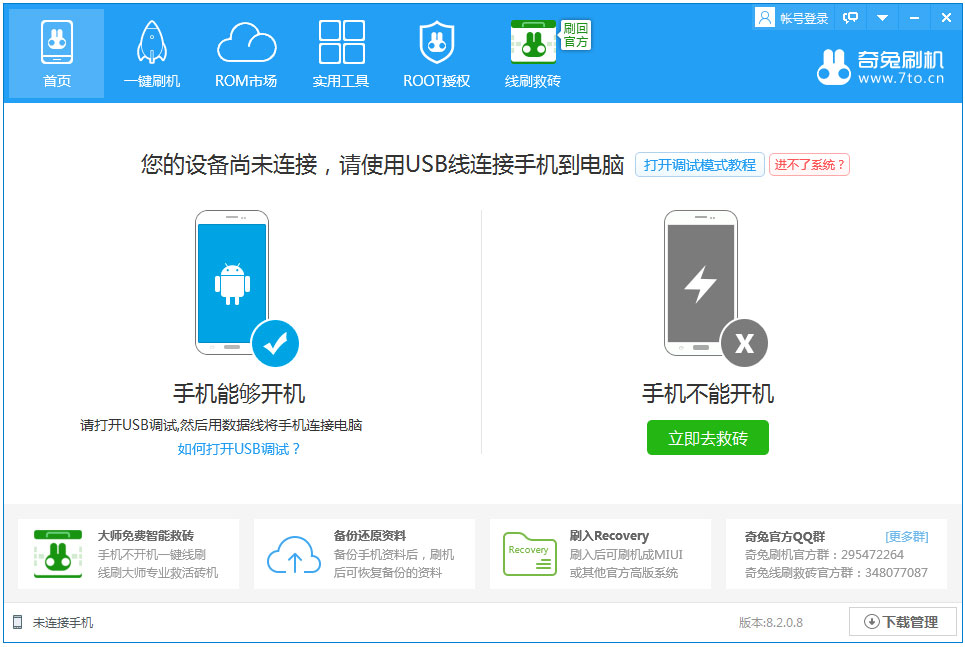The width and height of the screenshot is (965, 647).
Task: Click the 大师免费智能救砖 rabbit icon
Action: (x=58, y=553)
